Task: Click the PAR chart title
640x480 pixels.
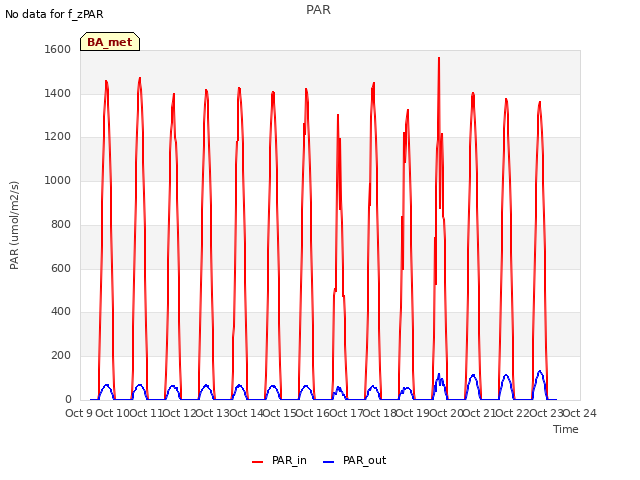Action: click(x=318, y=10)
